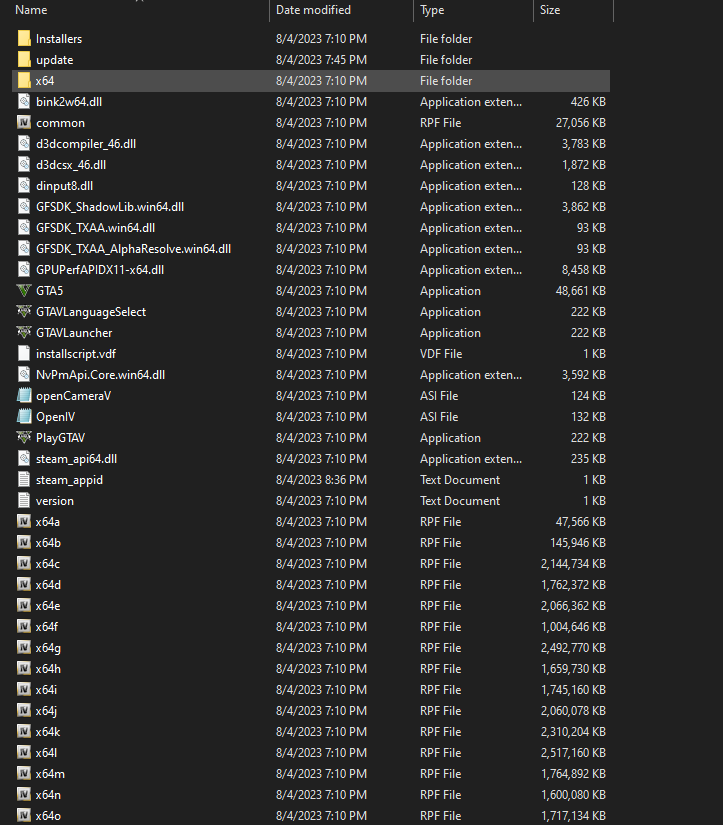Screen dimensions: 723x825
Task: Select the x64h file name
Action: click(x=48, y=669)
